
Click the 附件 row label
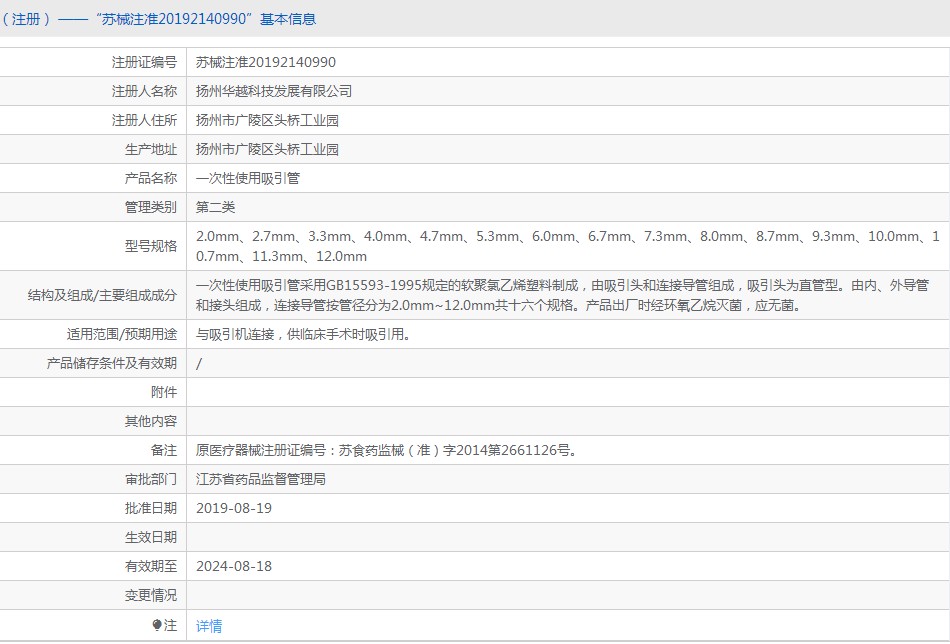pyautogui.click(x=163, y=392)
